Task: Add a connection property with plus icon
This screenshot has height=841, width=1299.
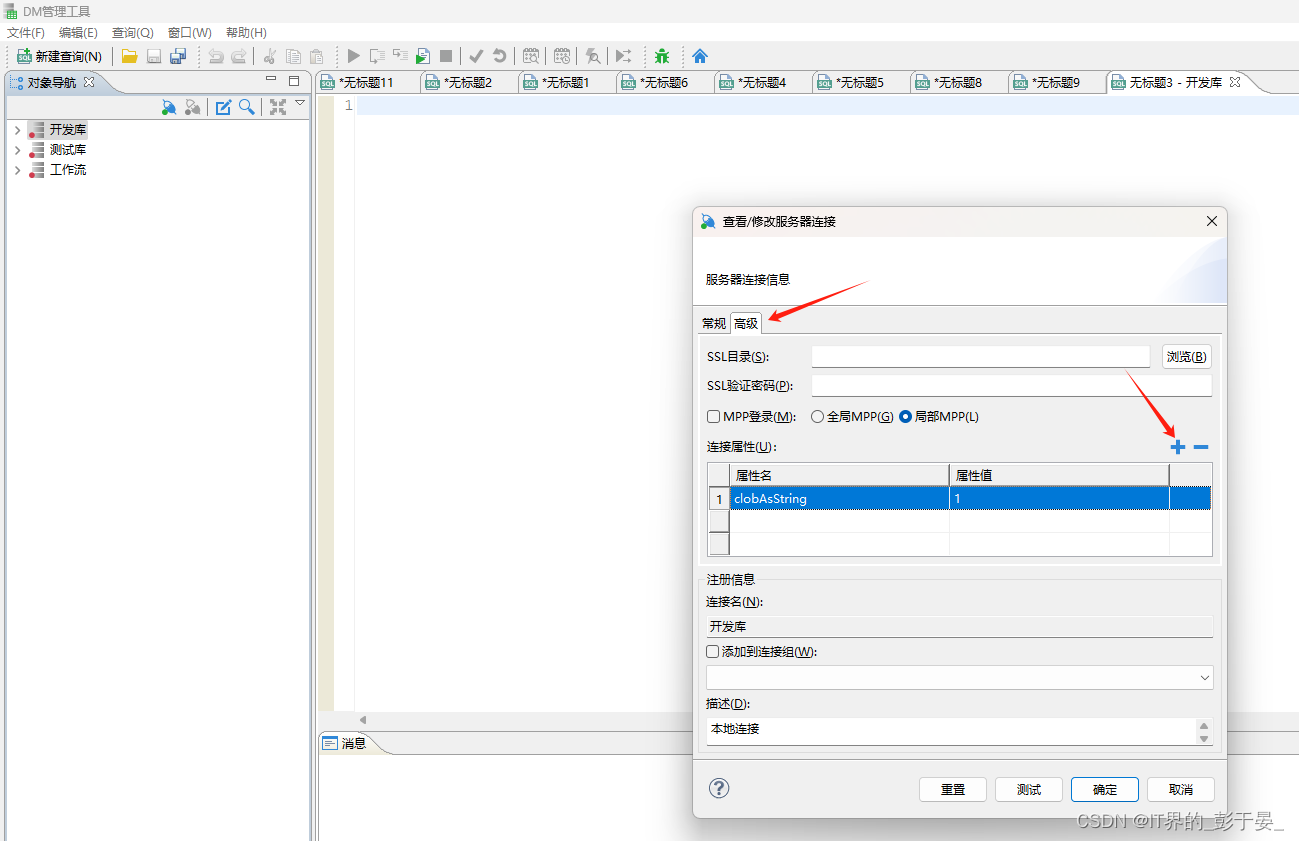Action: (1178, 448)
